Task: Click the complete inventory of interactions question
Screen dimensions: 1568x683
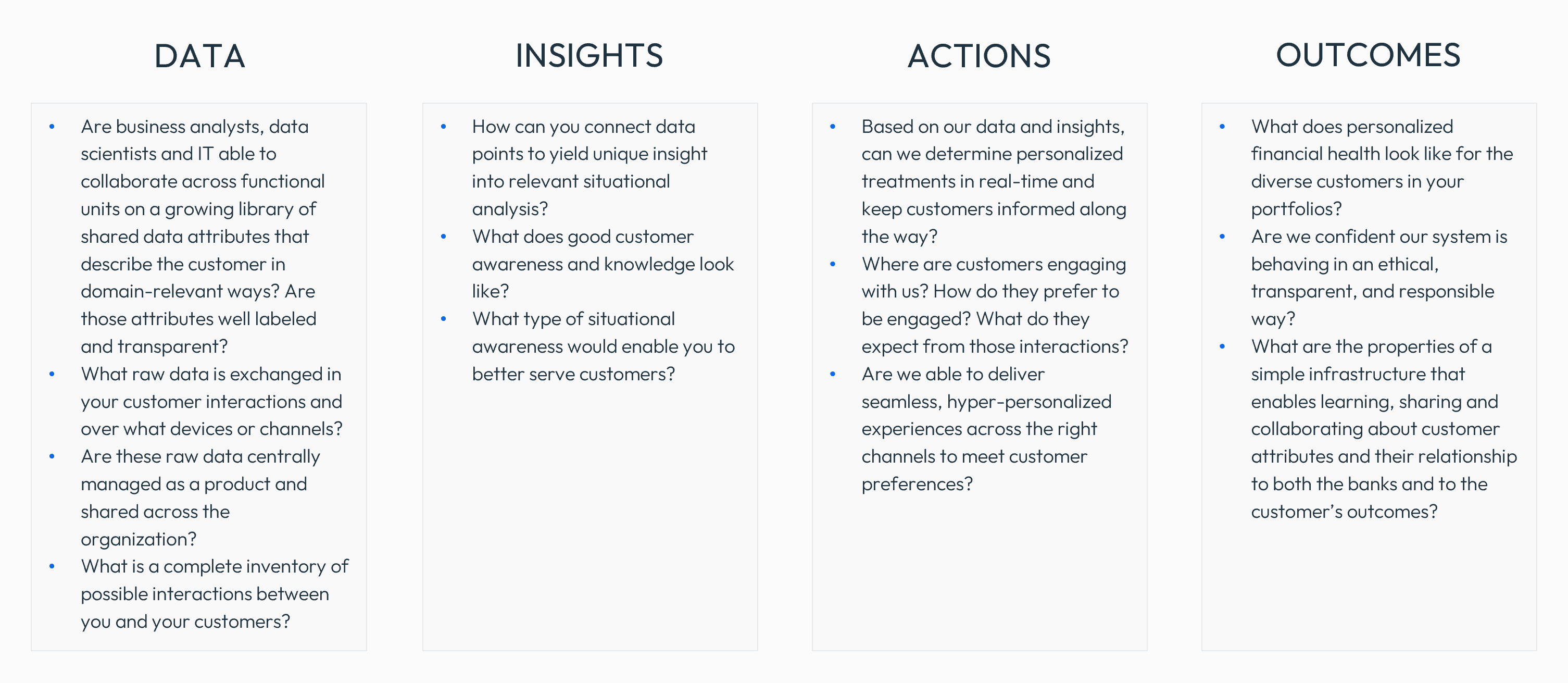Action: [213, 593]
